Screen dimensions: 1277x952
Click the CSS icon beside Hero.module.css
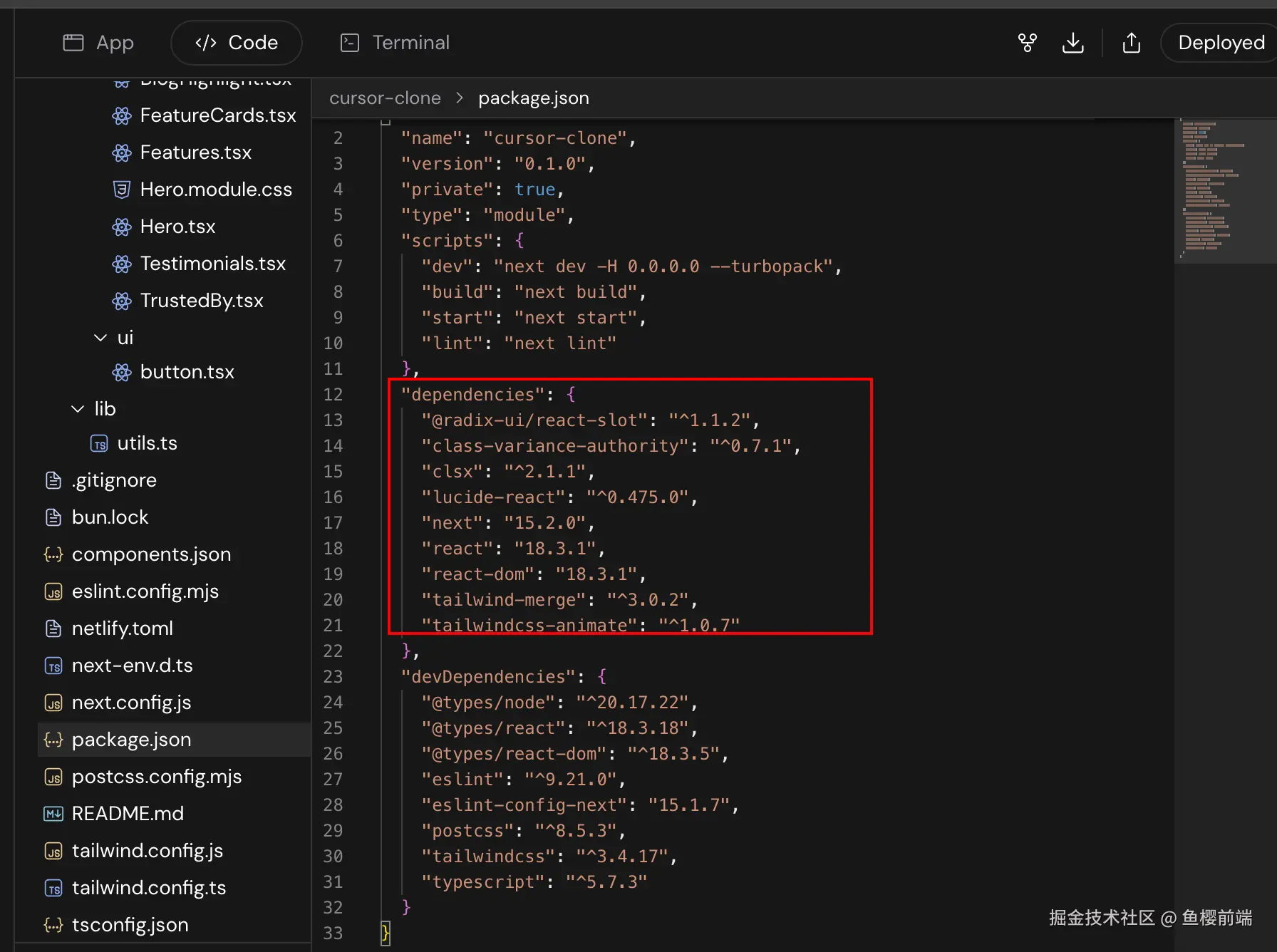pyautogui.click(x=122, y=190)
